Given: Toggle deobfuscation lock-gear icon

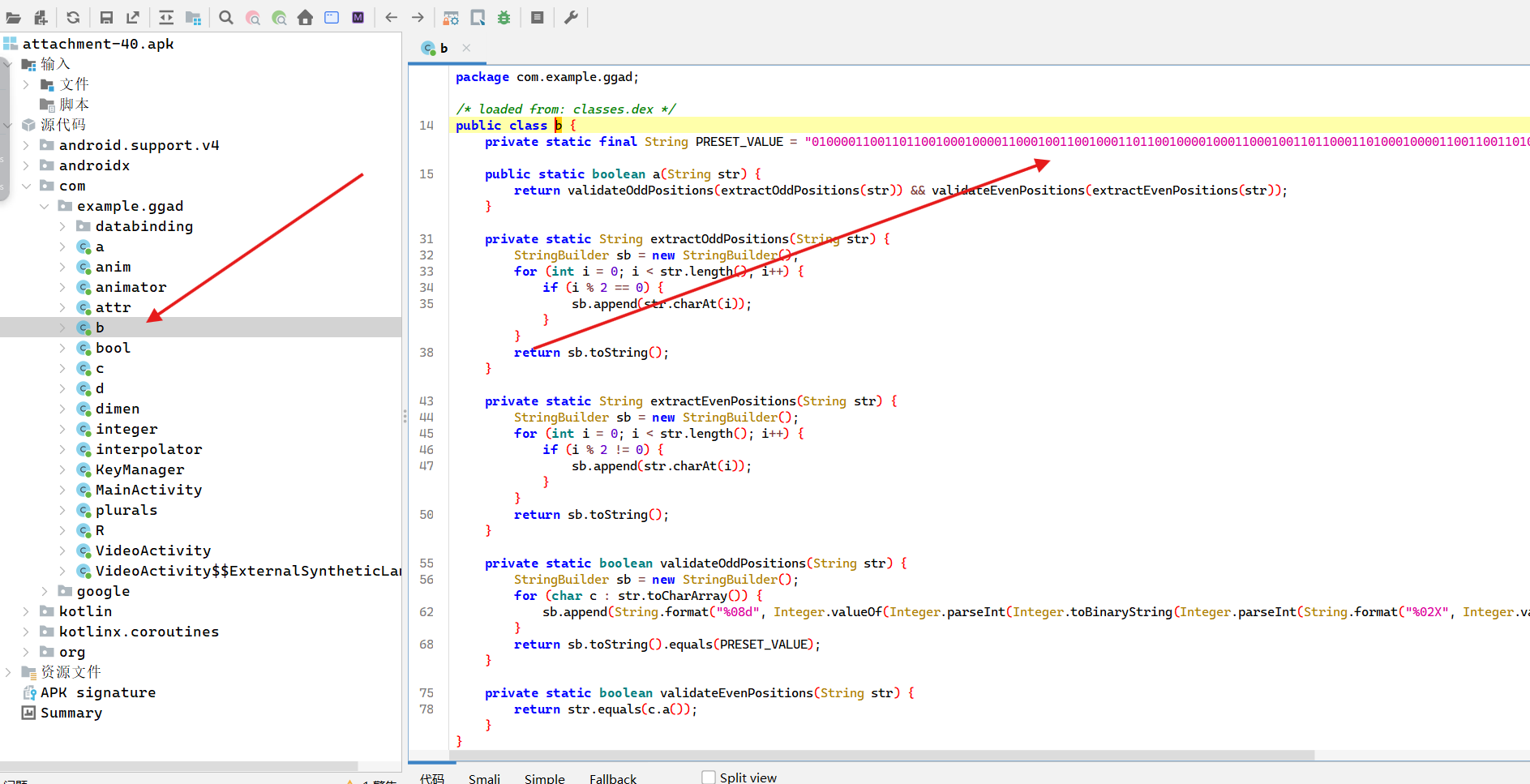Looking at the screenshot, I should tap(452, 17).
